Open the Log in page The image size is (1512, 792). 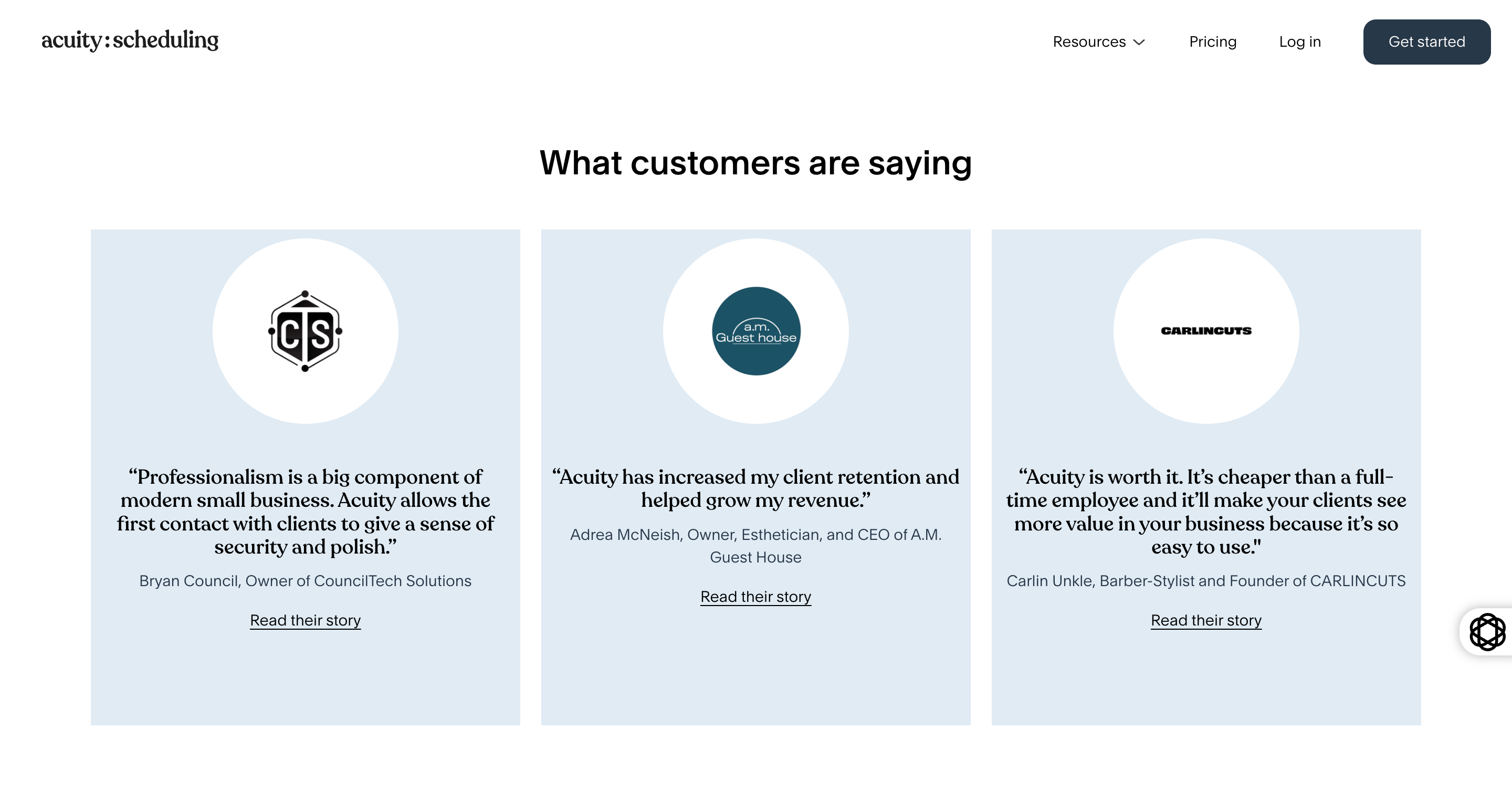point(1299,41)
